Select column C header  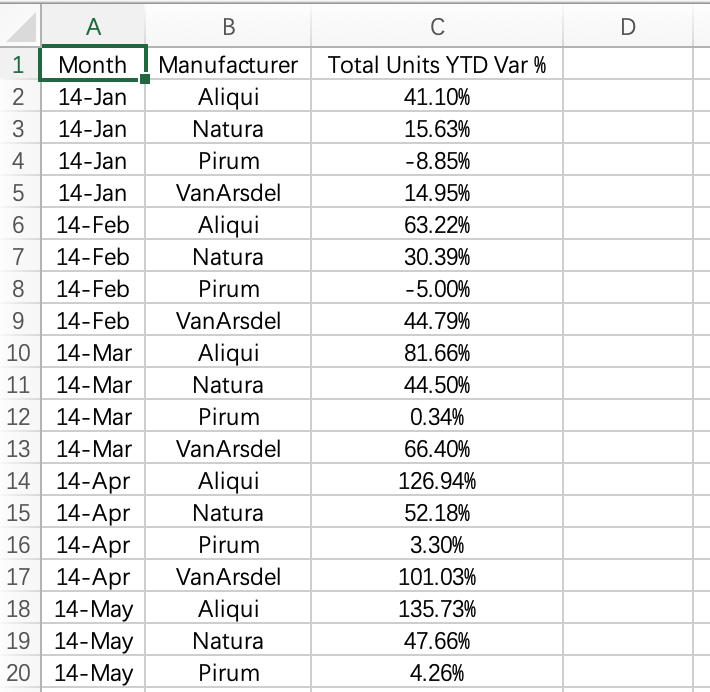pyautogui.click(x=437, y=26)
